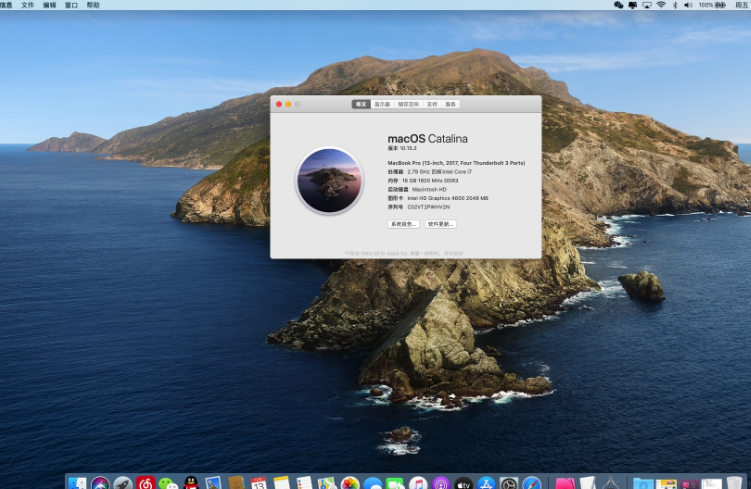Open NetEase Cloud Music in Dock
Viewport: 751px width, 489px height.
pyautogui.click(x=146, y=483)
